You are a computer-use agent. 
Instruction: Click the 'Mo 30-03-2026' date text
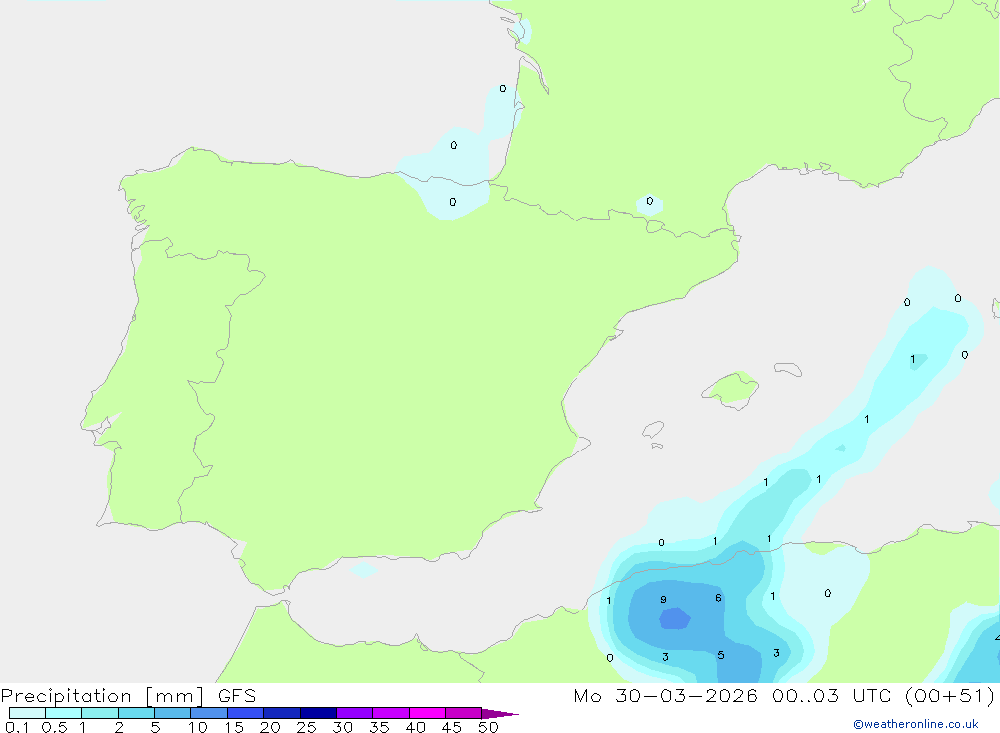(x=665, y=696)
